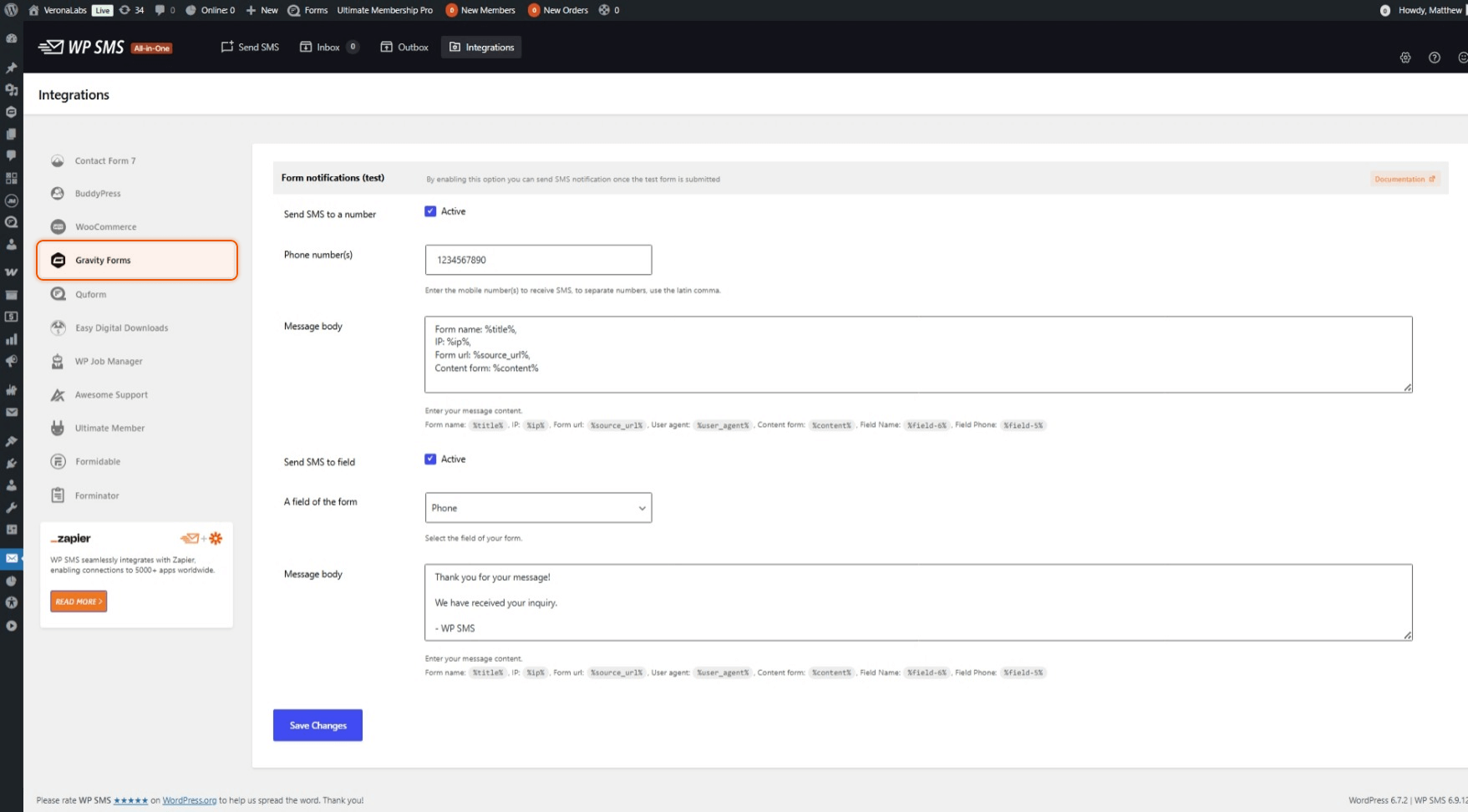This screenshot has height=812, width=1468.
Task: Select WP Job Manager integration
Action: click(137, 361)
